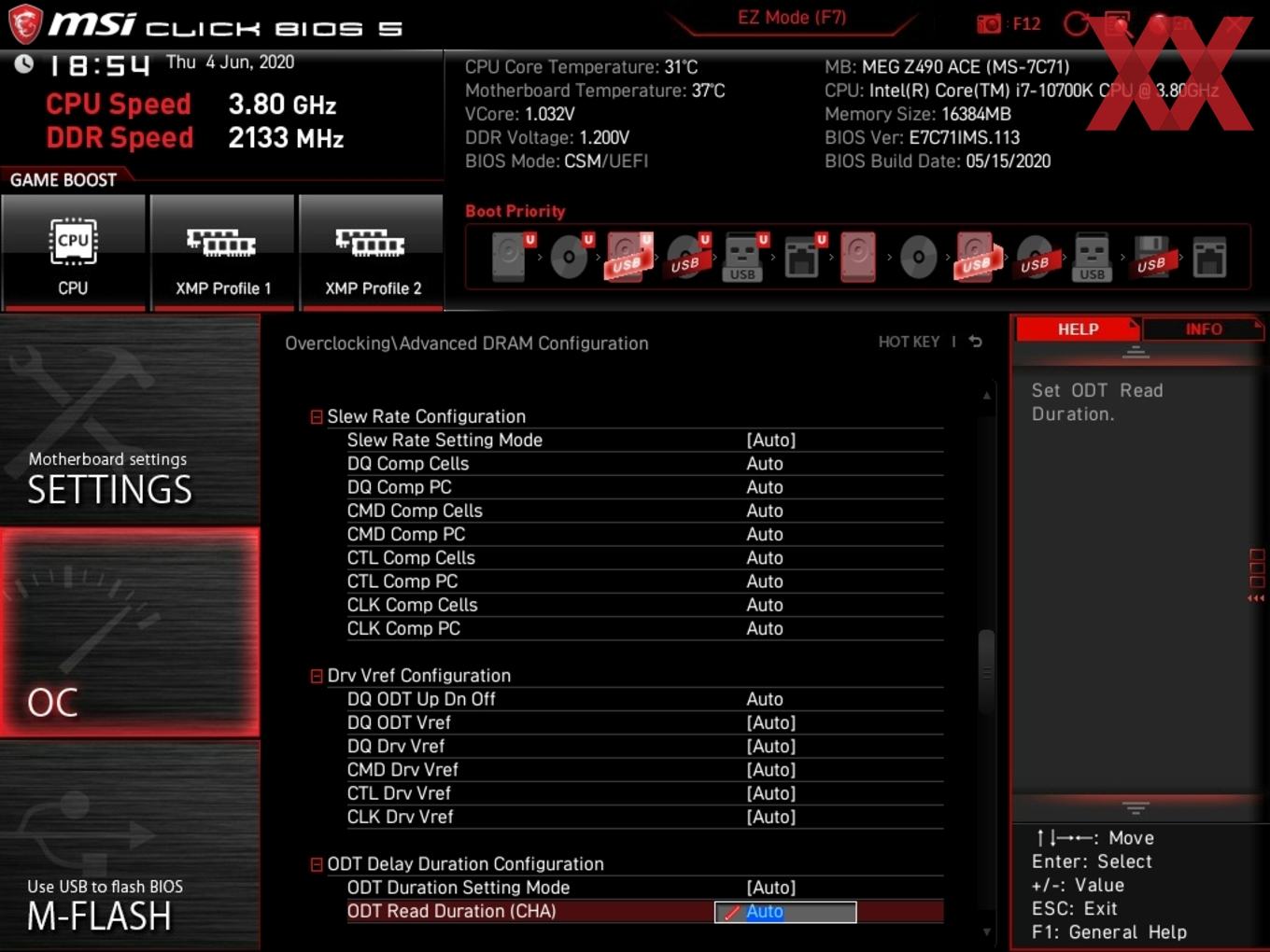The height and width of the screenshot is (952, 1270).
Task: Click the scroll-down arrow of the settings list
Action: pos(986,931)
